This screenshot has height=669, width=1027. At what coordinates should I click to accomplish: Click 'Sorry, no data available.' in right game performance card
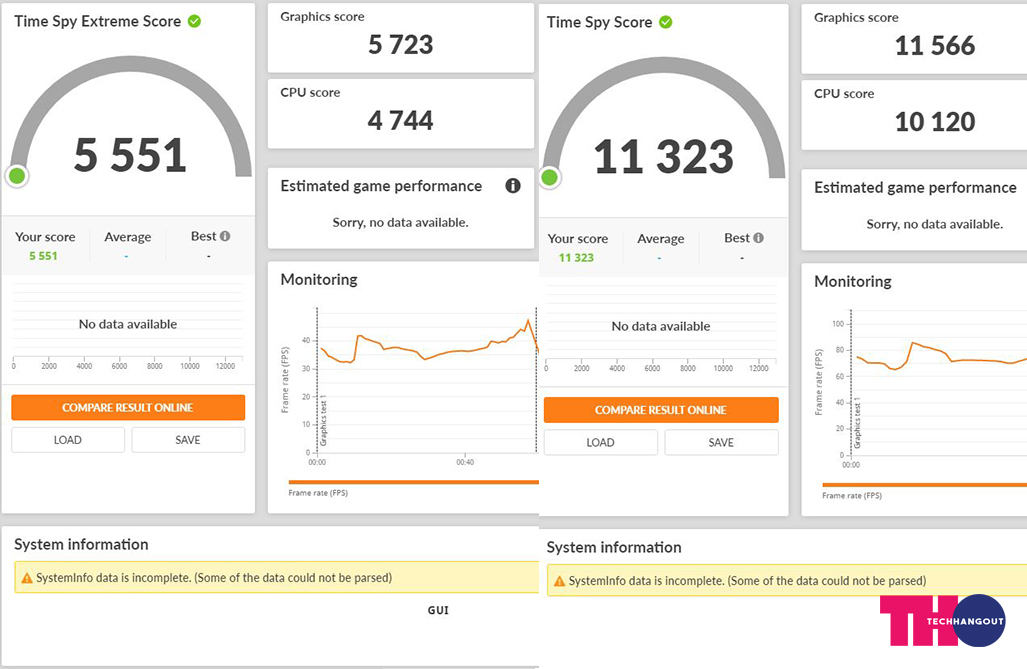pos(935,225)
